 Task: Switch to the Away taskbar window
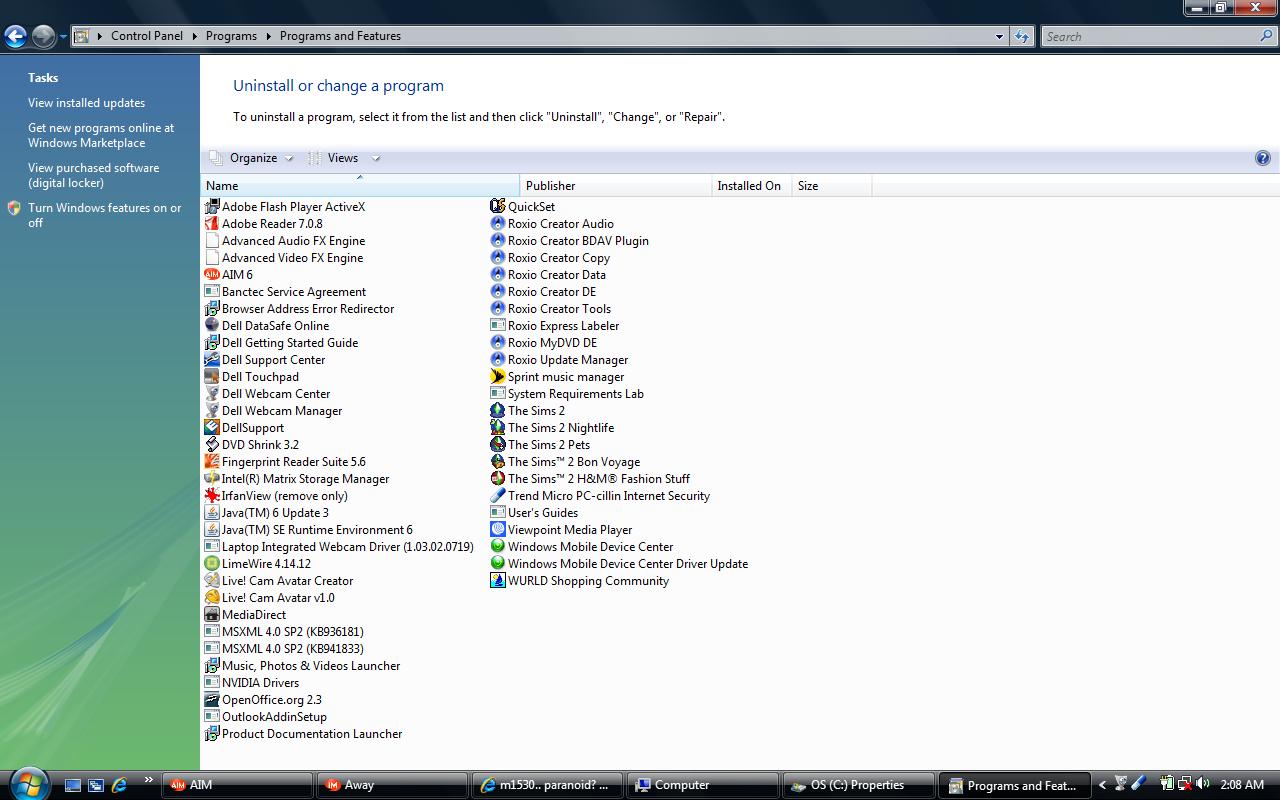[391, 785]
